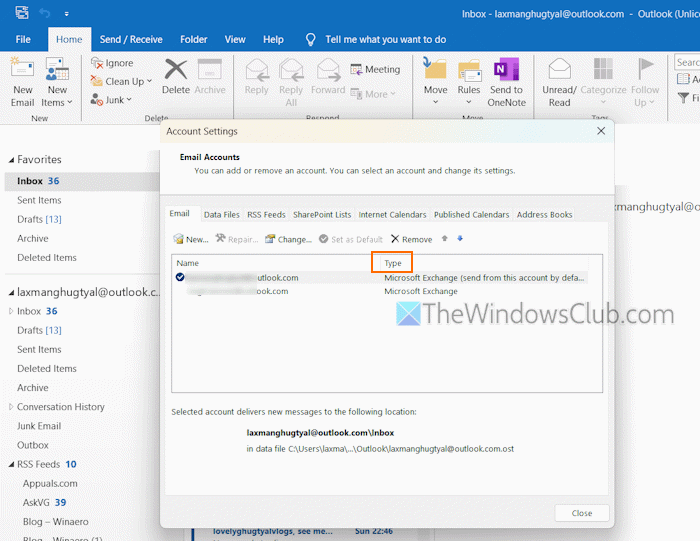Open the Junk Email folder
Image resolution: width=700 pixels, height=541 pixels.
[39, 426]
